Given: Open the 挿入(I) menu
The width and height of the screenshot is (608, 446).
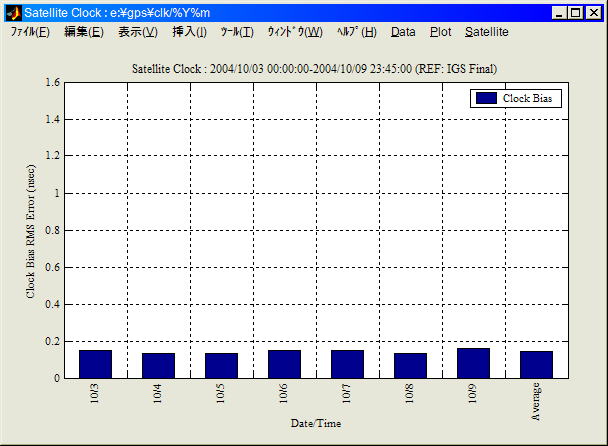Looking at the screenshot, I should click(189, 32).
